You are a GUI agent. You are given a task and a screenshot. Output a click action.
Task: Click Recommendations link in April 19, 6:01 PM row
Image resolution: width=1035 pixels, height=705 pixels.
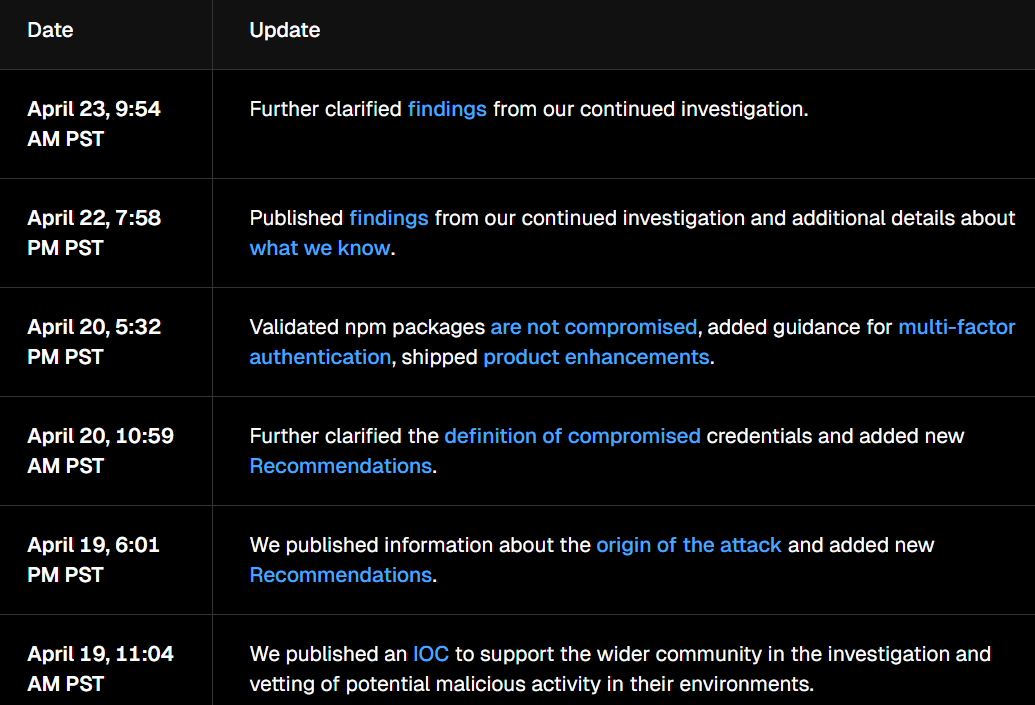[x=340, y=575]
